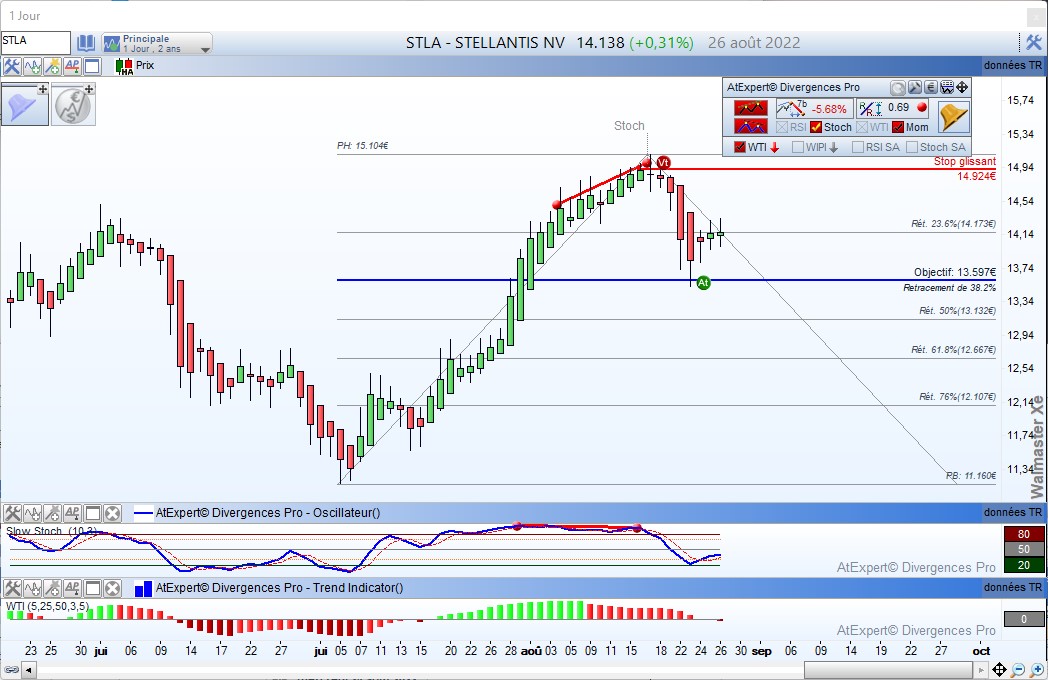The height and width of the screenshot is (680, 1048).
Task: Click the Oscillateur blue line color swatch
Action: [144, 514]
